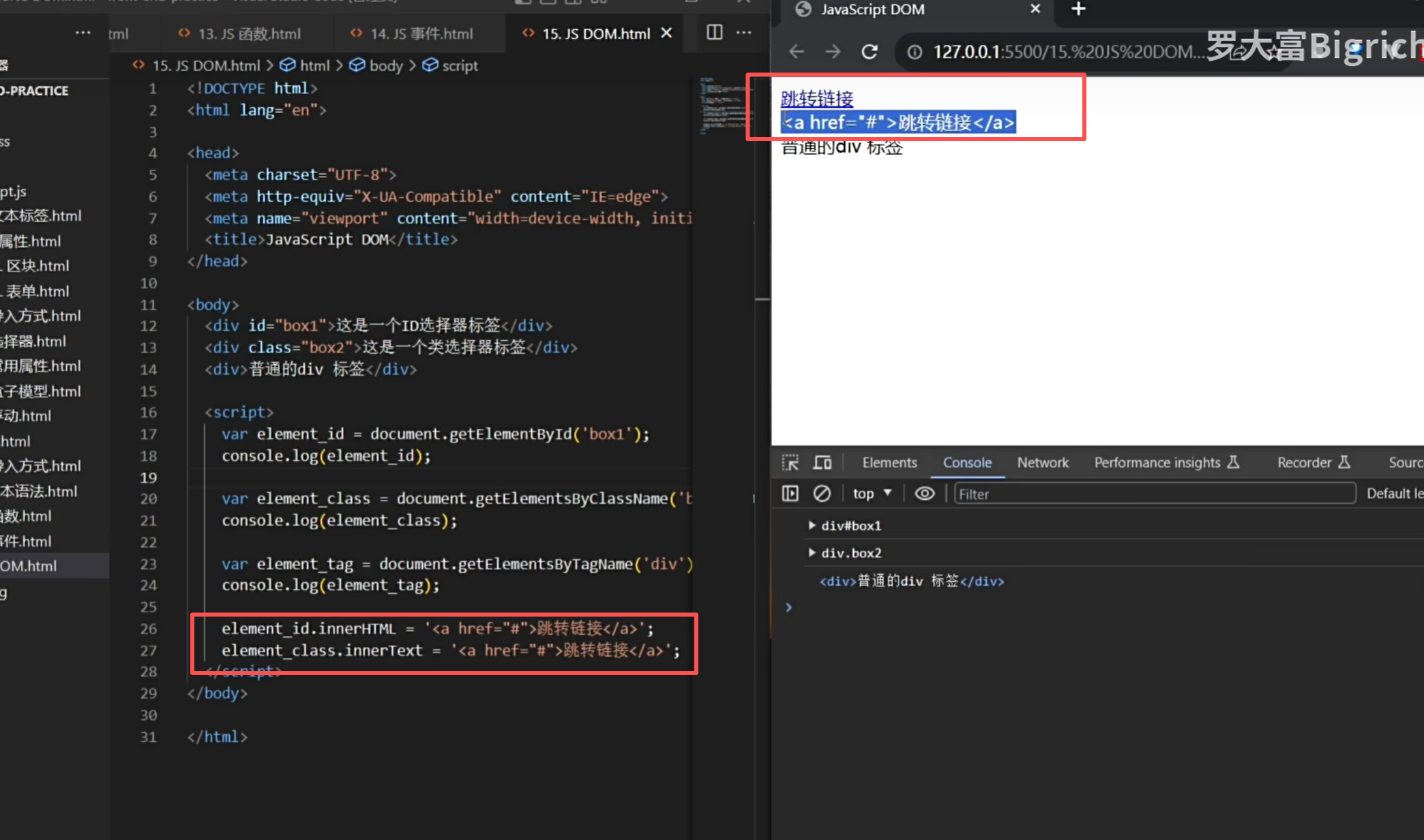
Task: Toggle the device toolbar icon
Action: (822, 463)
